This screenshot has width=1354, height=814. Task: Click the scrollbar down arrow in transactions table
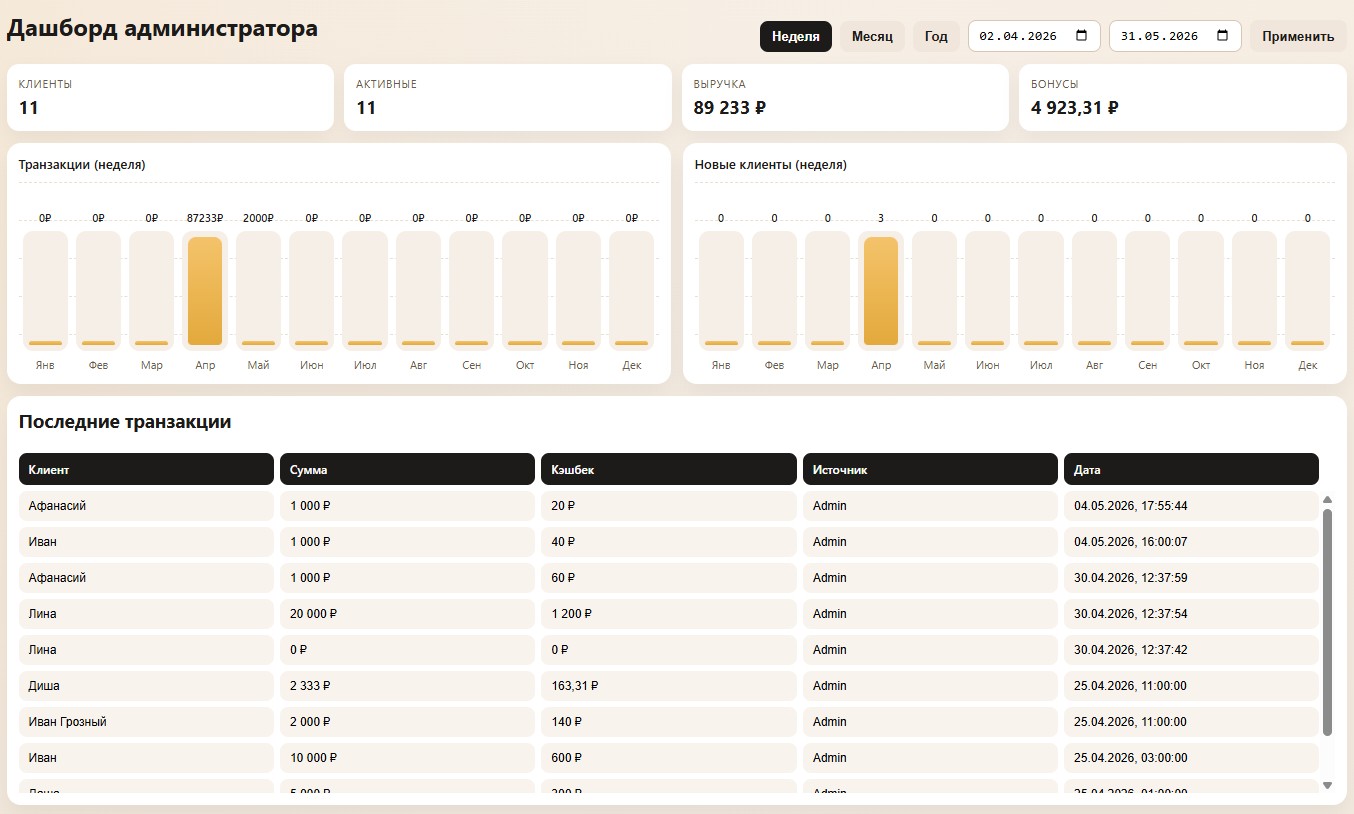1327,785
